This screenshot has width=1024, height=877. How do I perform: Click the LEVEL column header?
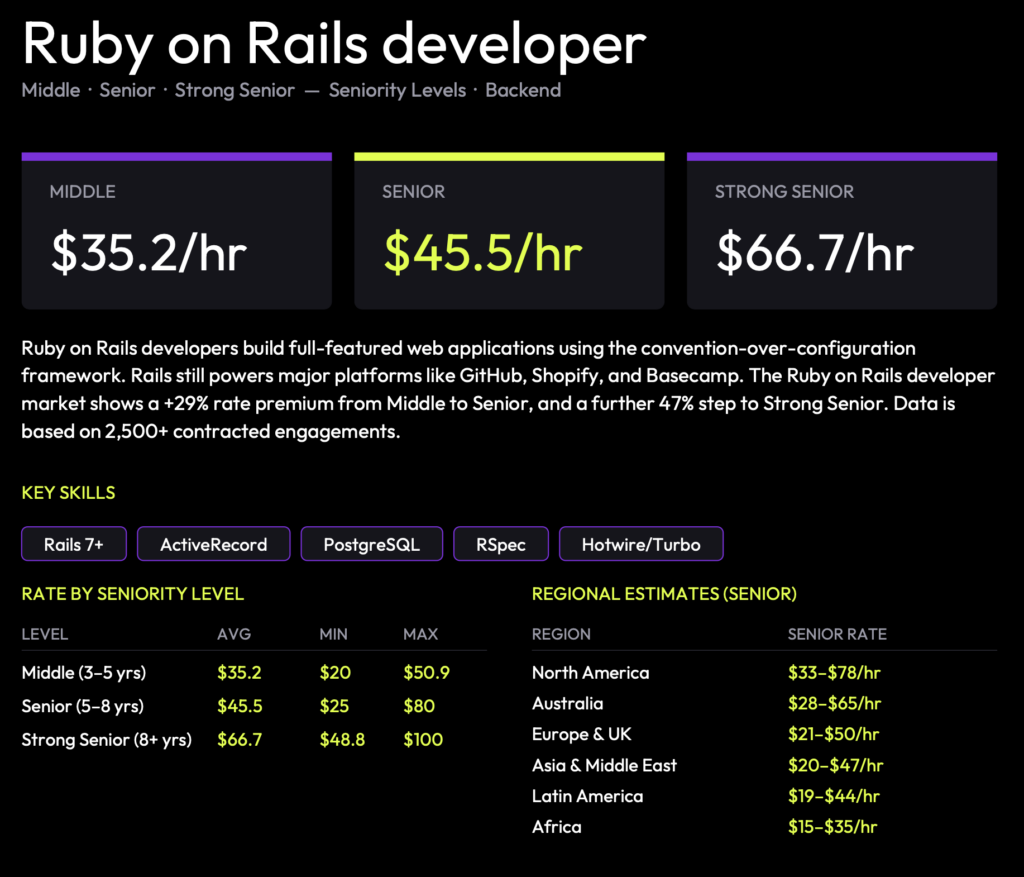[44, 634]
